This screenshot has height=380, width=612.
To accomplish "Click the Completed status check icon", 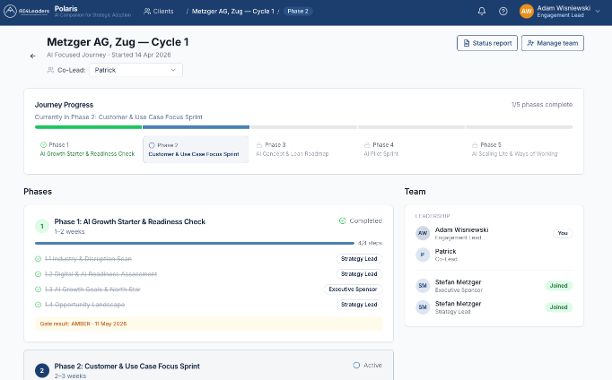I will [x=342, y=221].
